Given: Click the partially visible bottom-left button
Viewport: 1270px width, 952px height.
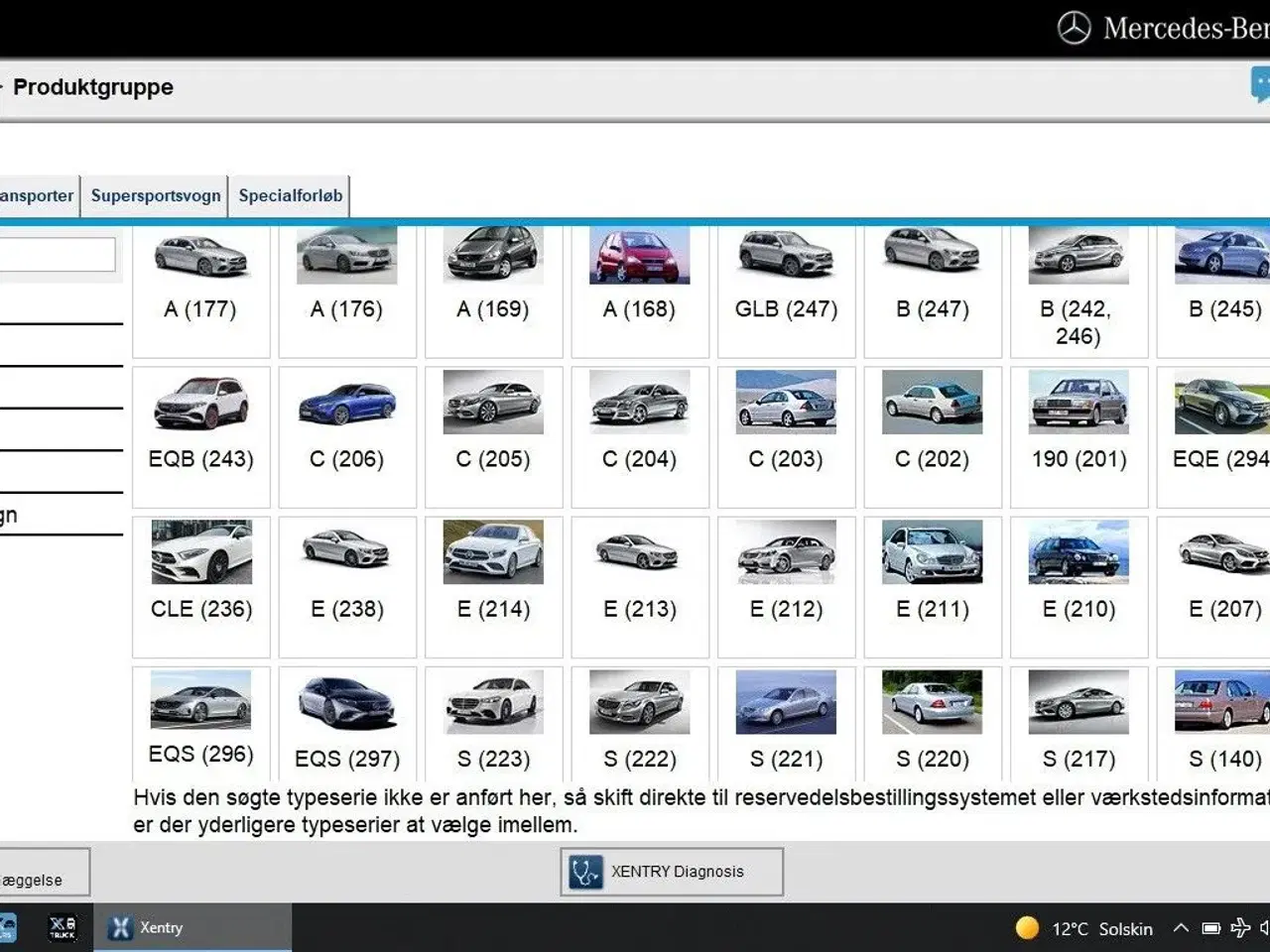Looking at the screenshot, I should click(x=45, y=873).
